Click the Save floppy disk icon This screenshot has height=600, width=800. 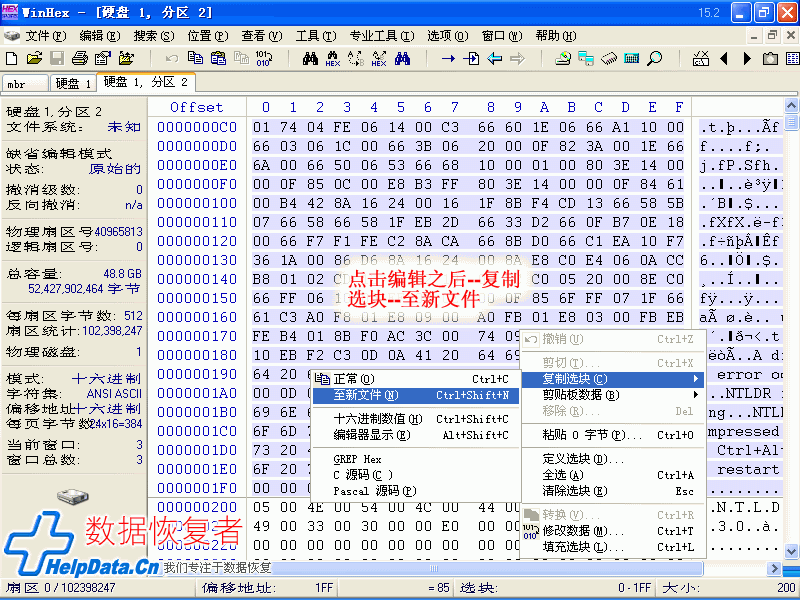(57, 58)
